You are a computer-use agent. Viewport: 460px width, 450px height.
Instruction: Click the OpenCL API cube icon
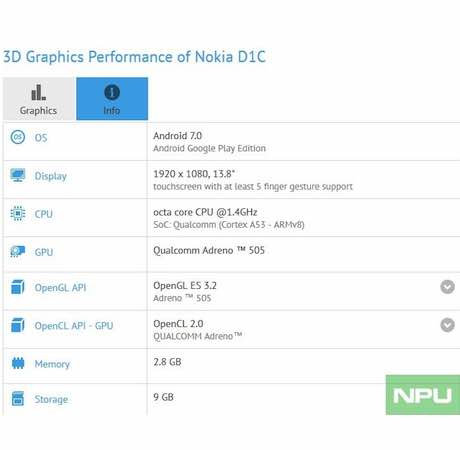tap(18, 325)
